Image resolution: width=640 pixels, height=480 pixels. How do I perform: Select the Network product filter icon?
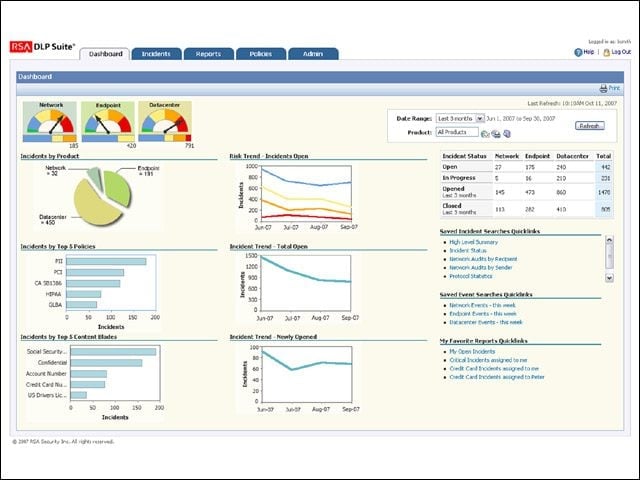click(x=485, y=134)
